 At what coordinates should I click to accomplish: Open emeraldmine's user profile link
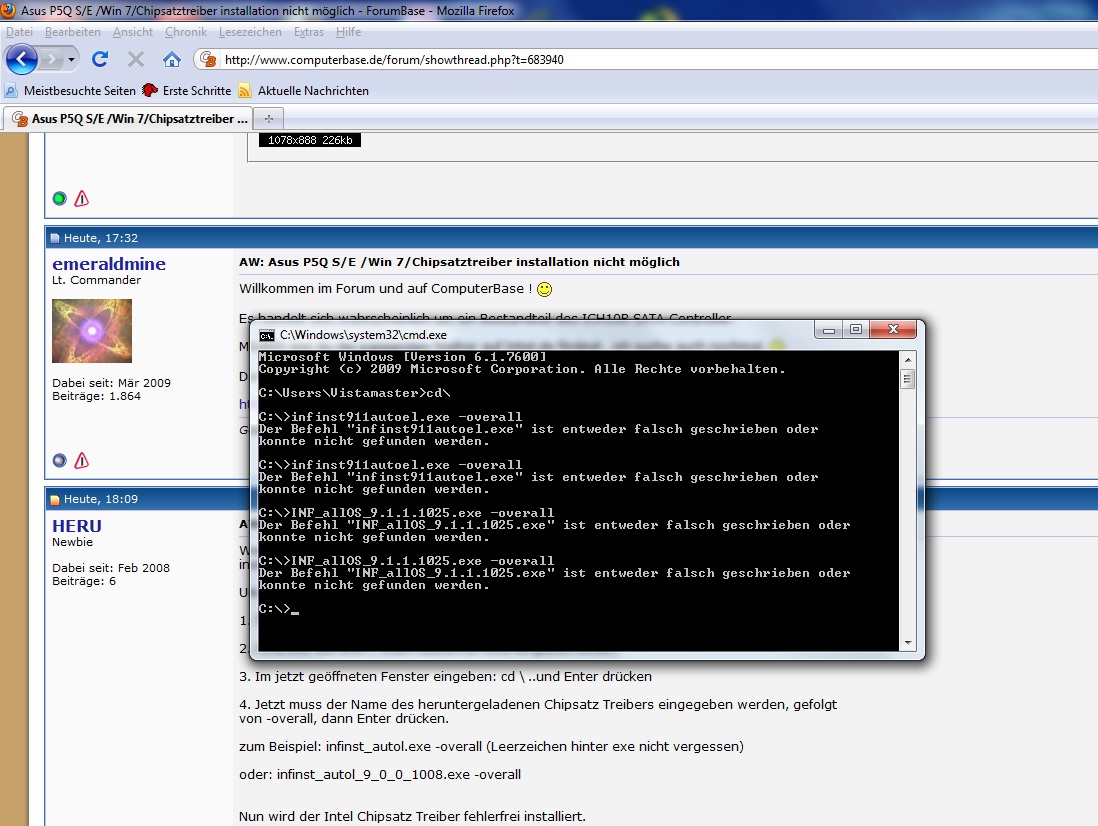coord(109,264)
